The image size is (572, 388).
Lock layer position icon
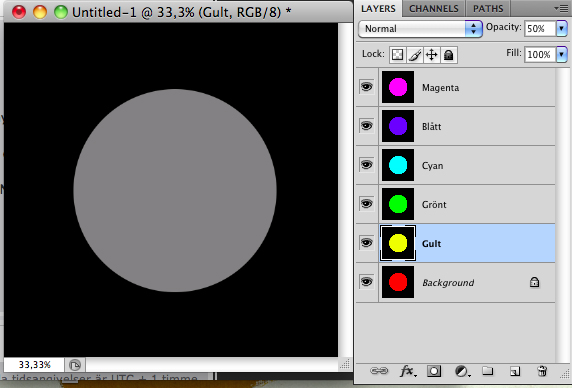pos(432,55)
